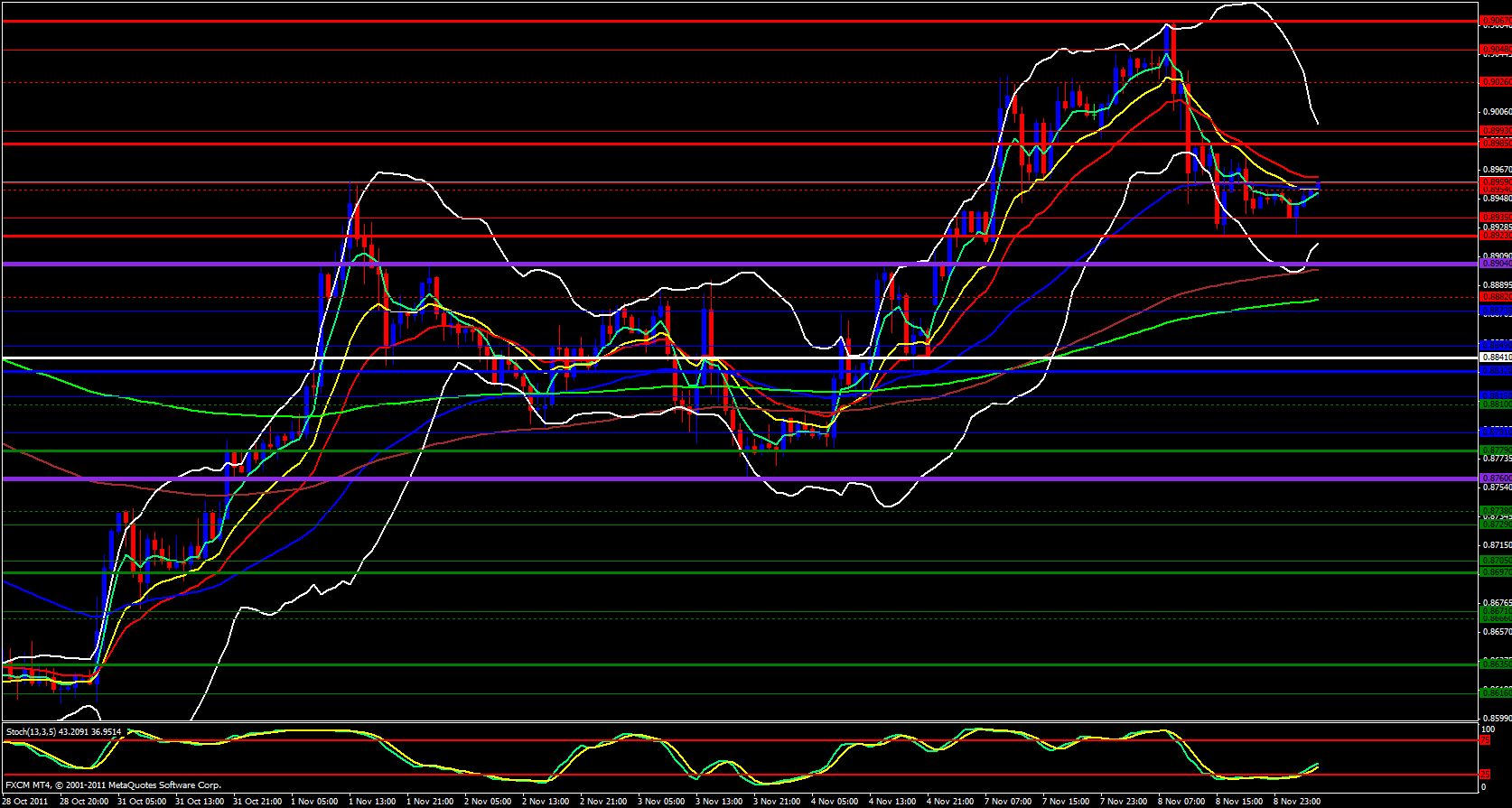Click the blue 0.8873 price level tag

[1496, 311]
